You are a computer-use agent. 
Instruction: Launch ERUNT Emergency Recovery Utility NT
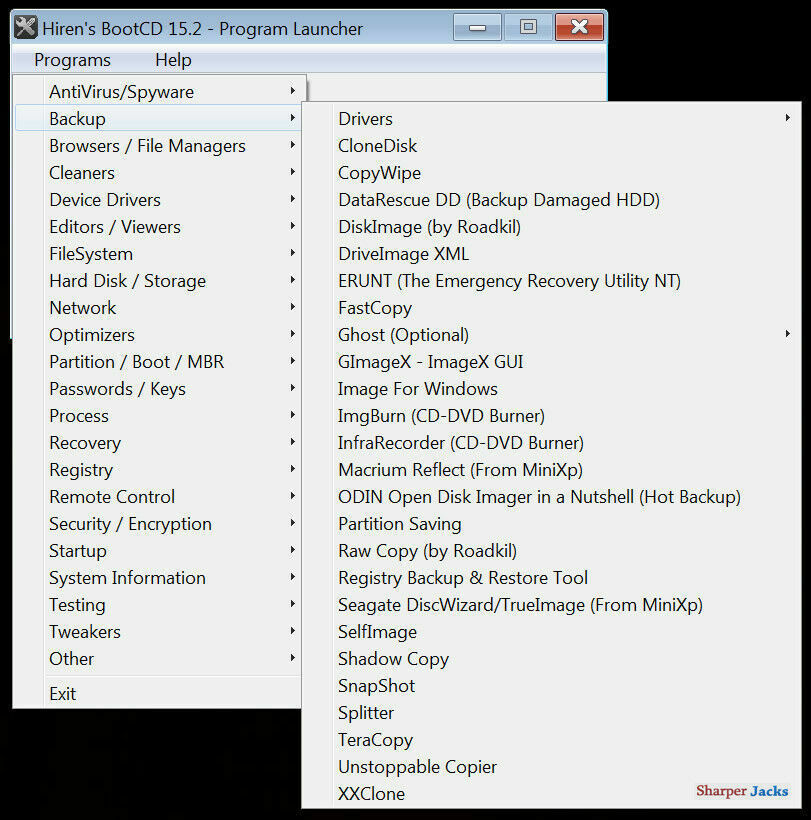pos(552,281)
